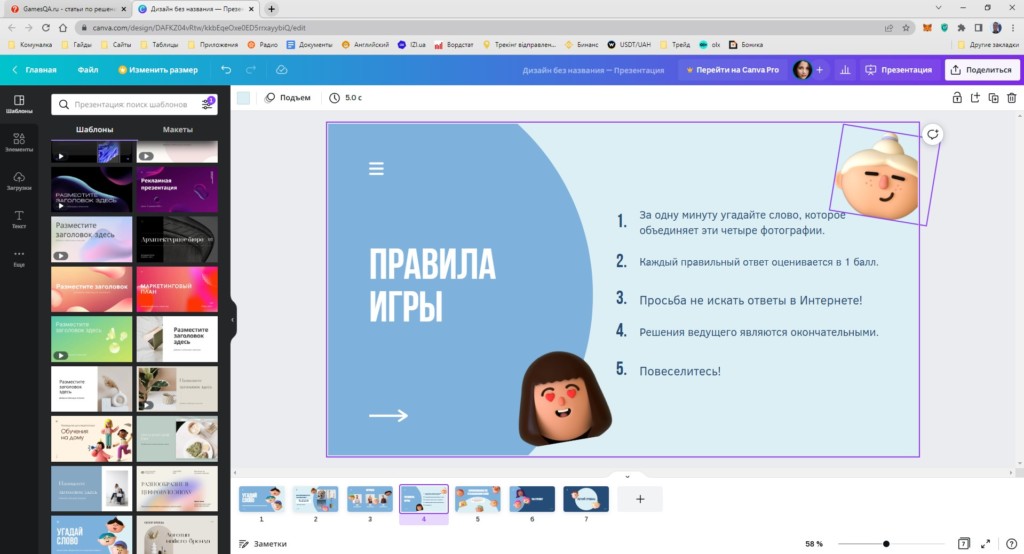Open the user avatar profile picture
The height and width of the screenshot is (554, 1024).
tap(802, 70)
